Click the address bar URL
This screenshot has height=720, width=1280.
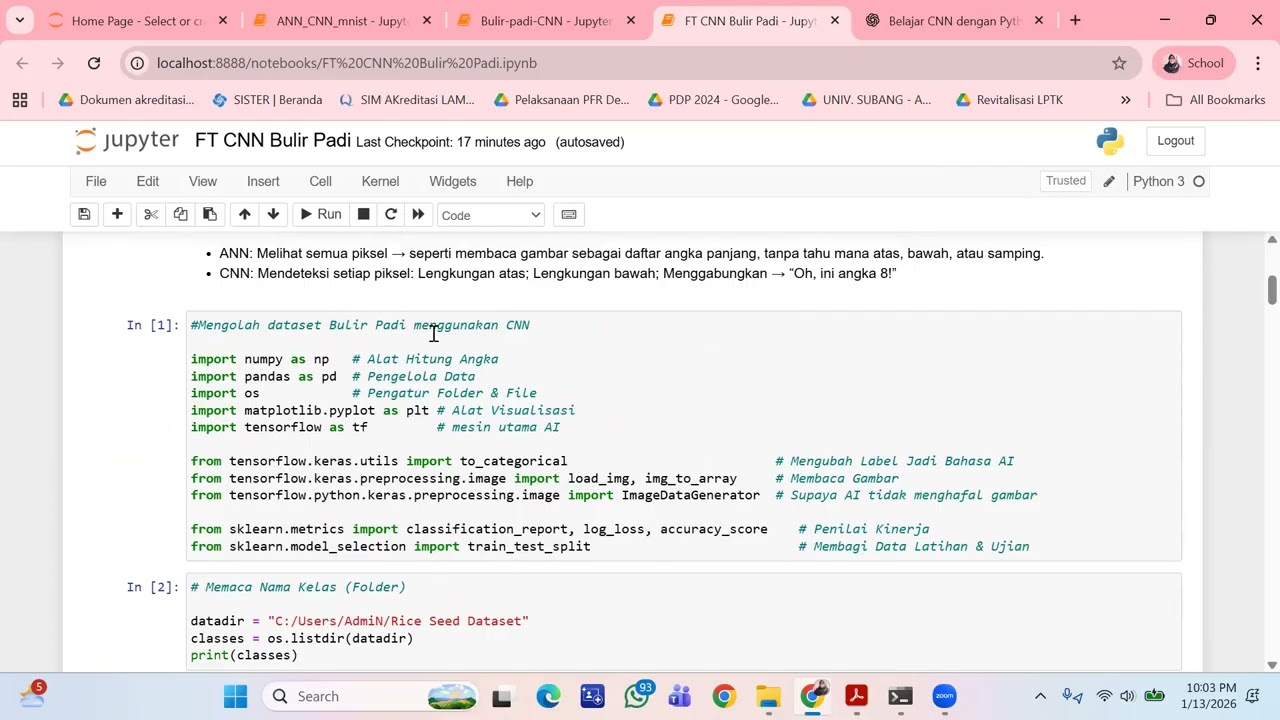tap(347, 63)
